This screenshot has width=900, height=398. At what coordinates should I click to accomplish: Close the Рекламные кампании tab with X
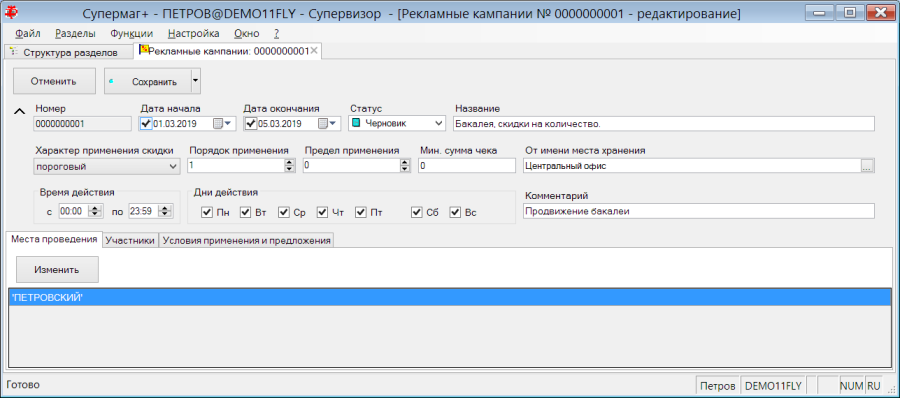pos(314,51)
